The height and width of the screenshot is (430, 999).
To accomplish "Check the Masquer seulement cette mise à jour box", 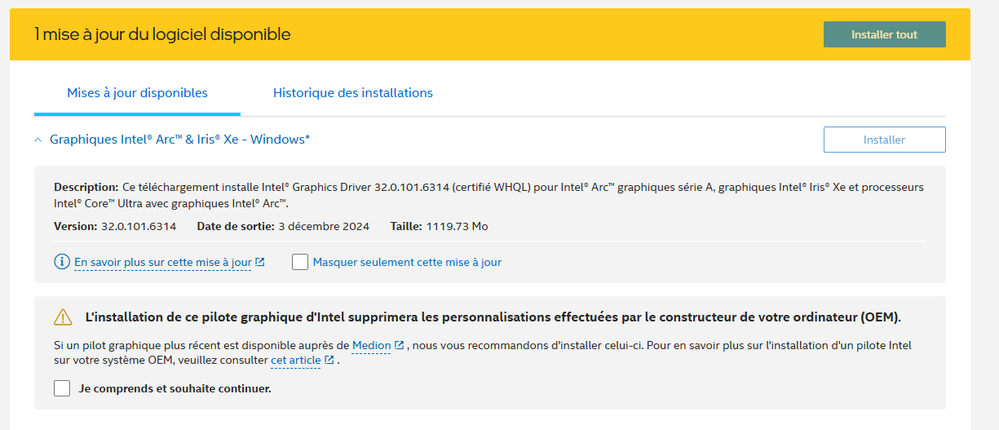I will [300, 262].
